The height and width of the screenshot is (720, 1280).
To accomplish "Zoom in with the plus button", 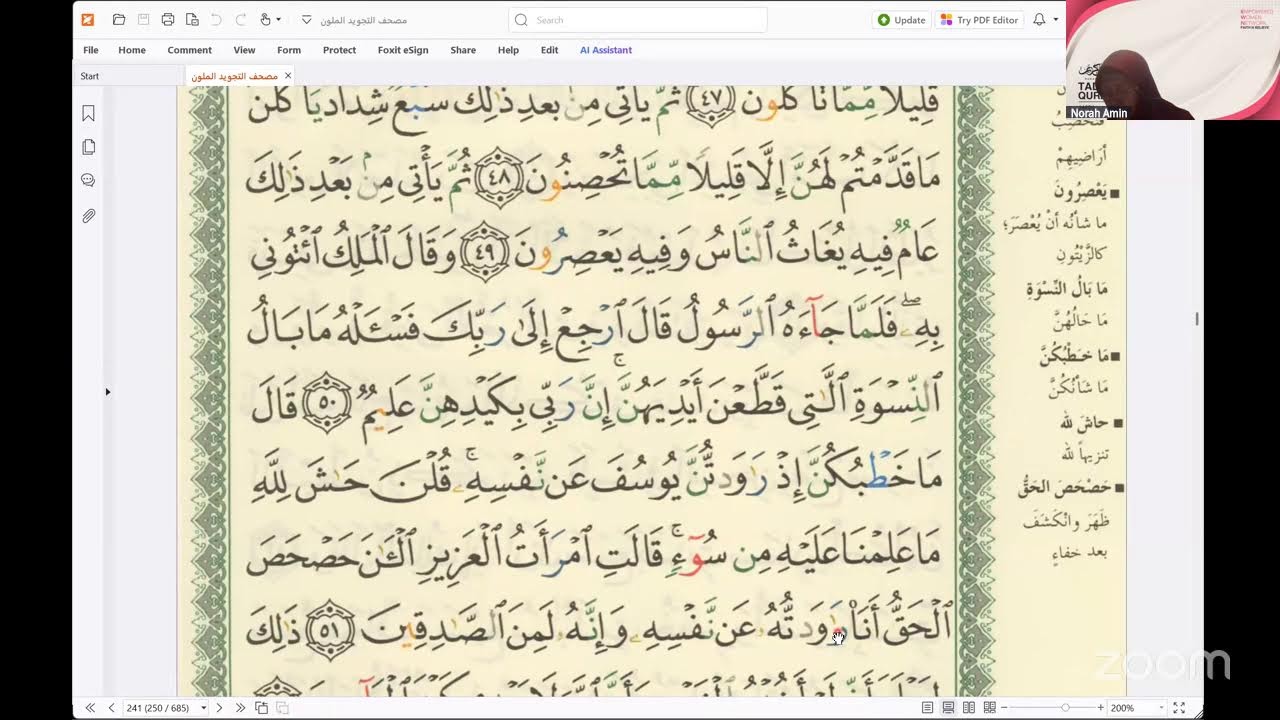I will click(x=1100, y=708).
